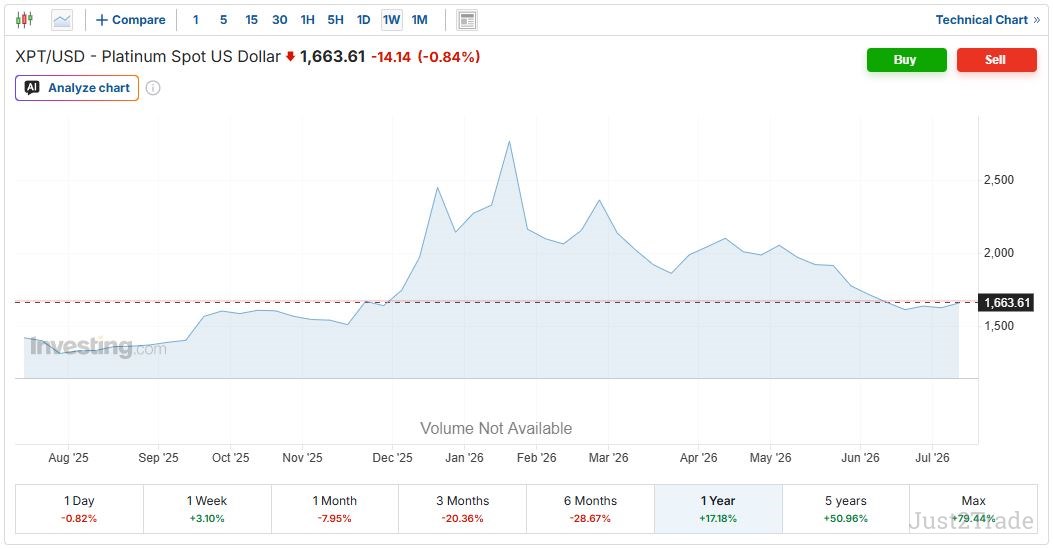Select the area chart type icon
The width and height of the screenshot is (1053, 549).
pos(62,20)
